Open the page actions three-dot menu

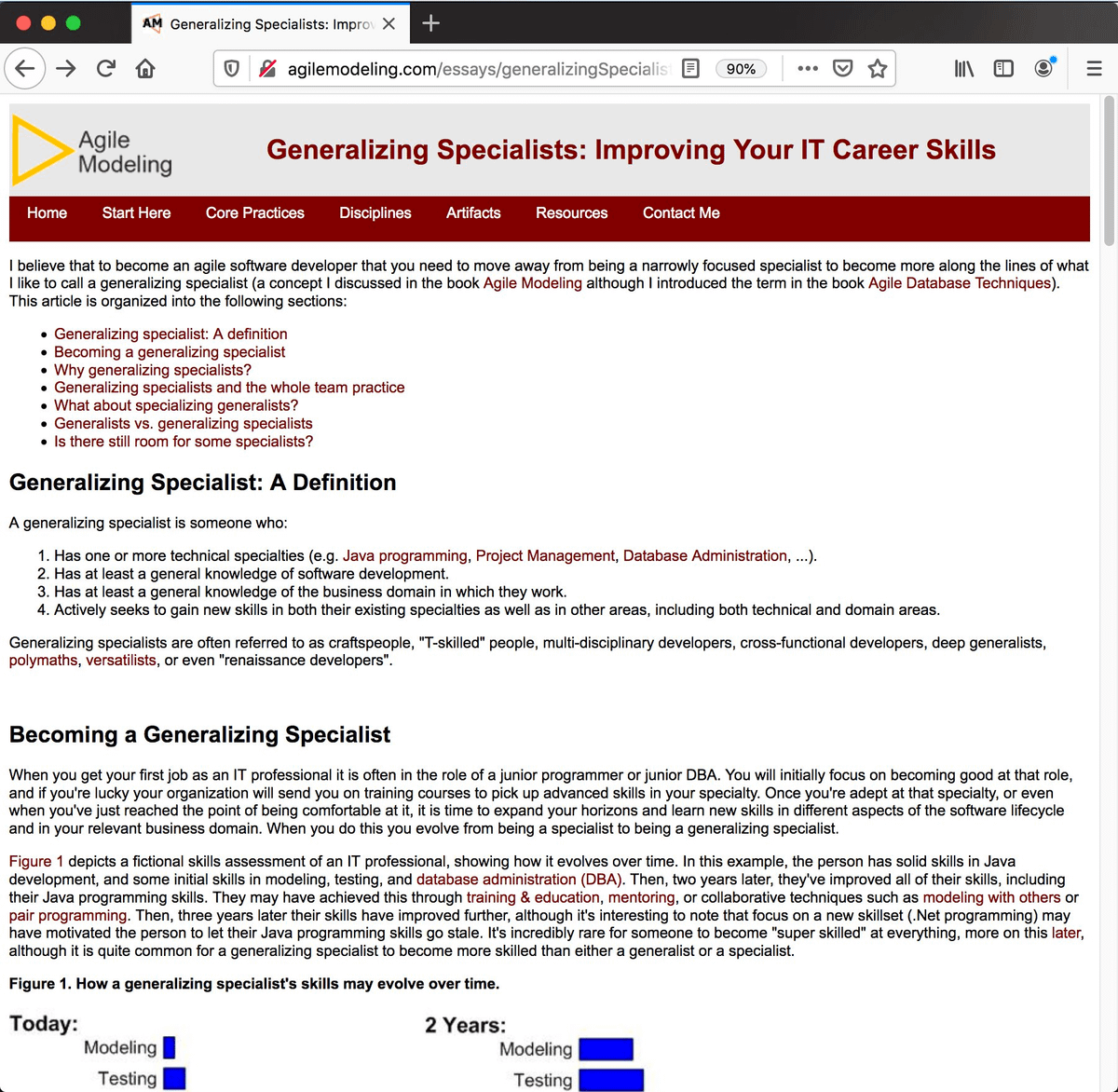[x=808, y=69]
